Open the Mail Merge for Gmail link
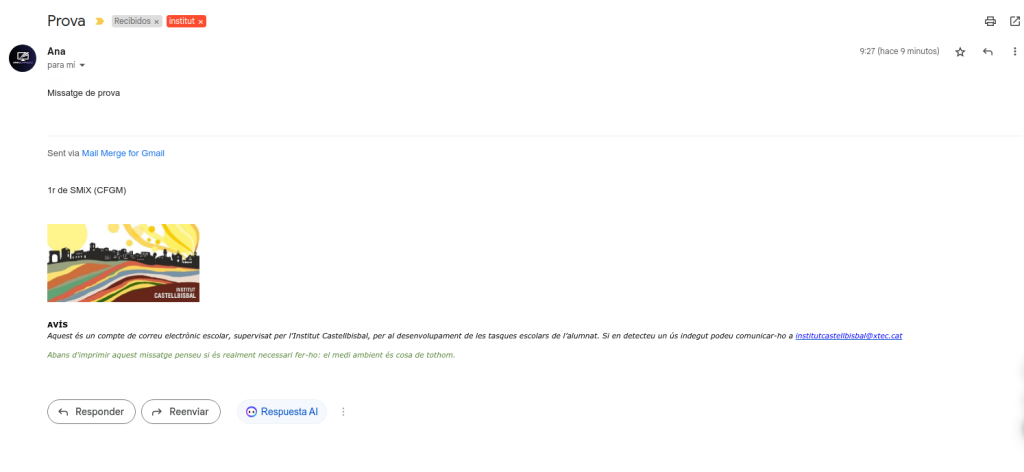This screenshot has height=472, width=1024. click(x=123, y=153)
